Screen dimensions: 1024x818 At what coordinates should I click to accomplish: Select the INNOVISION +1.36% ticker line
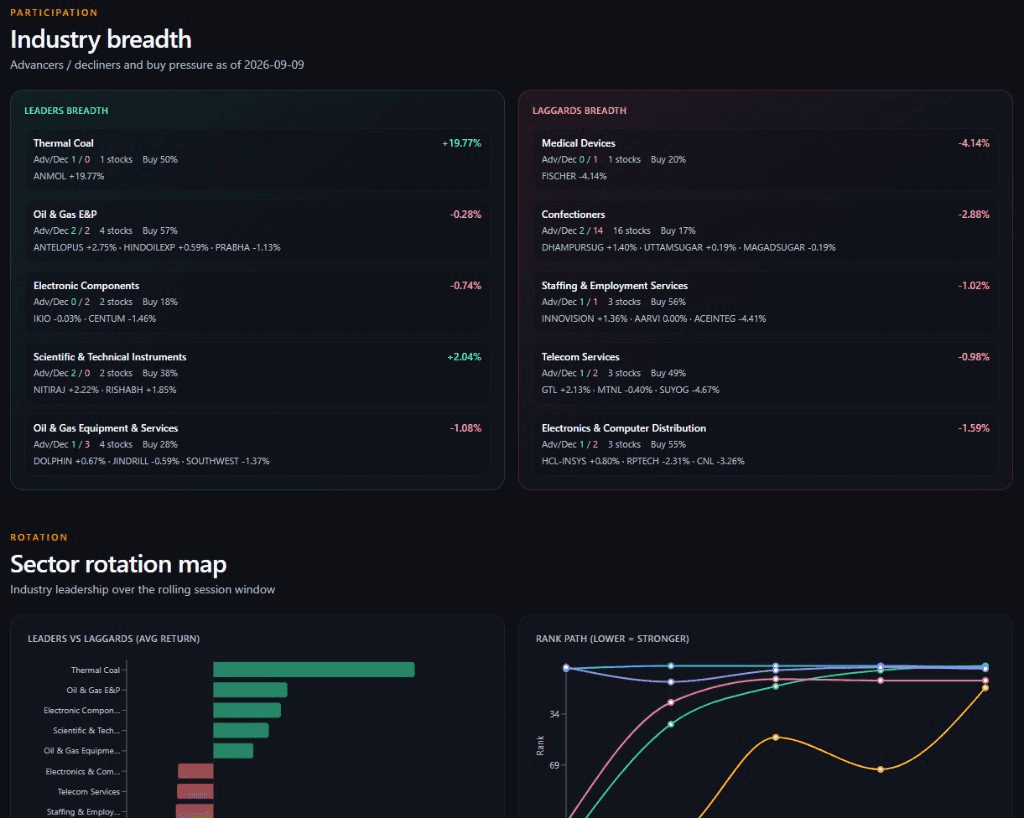click(654, 319)
